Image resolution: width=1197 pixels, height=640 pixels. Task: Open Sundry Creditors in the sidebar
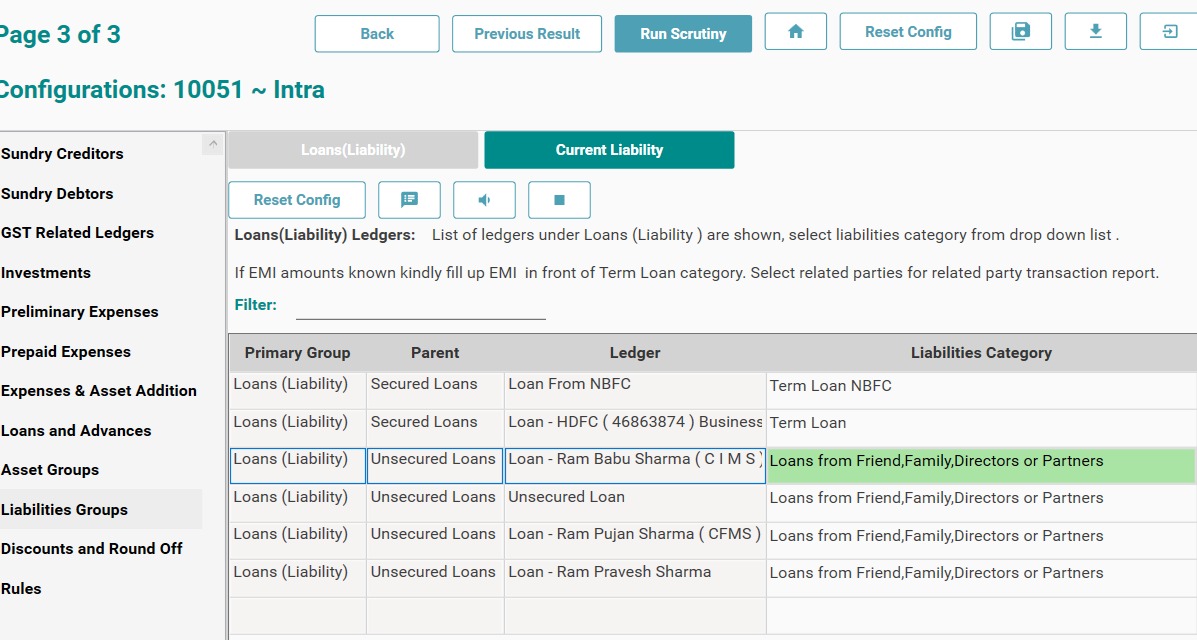(62, 154)
